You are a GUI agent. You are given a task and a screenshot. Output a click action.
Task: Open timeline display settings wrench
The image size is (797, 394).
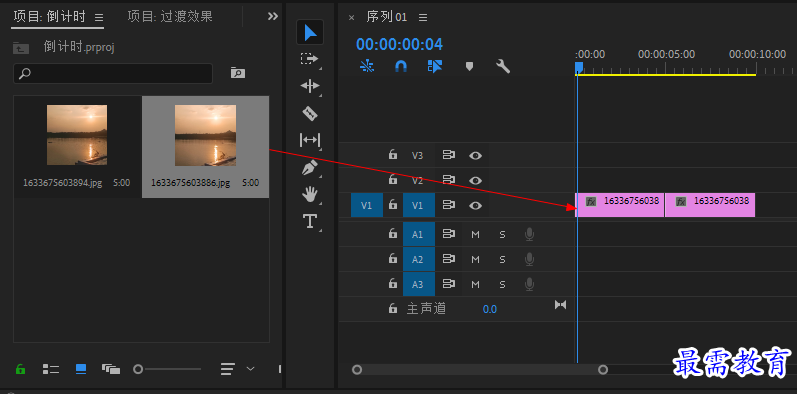503,66
